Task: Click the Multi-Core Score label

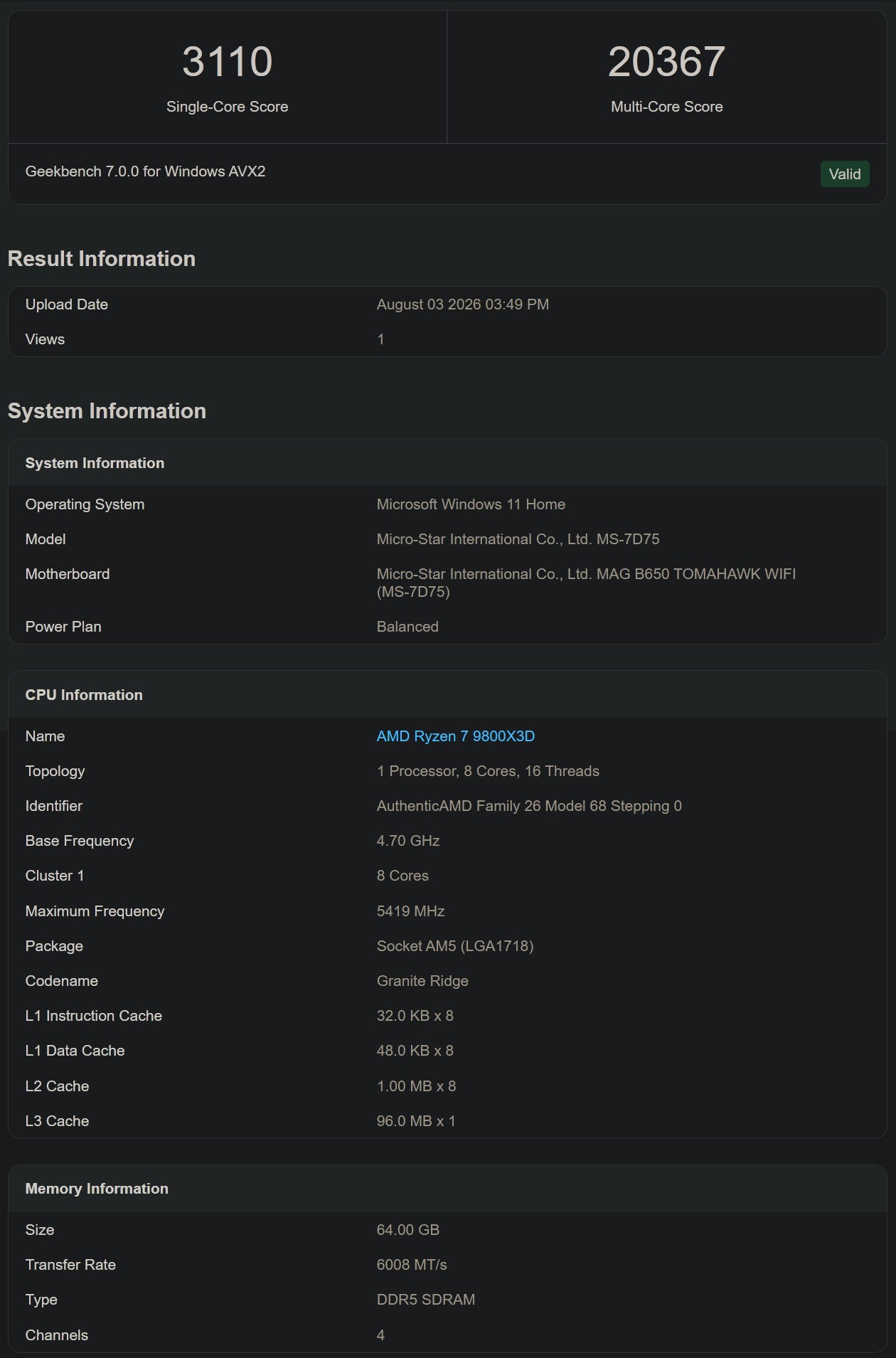Action: pos(666,107)
